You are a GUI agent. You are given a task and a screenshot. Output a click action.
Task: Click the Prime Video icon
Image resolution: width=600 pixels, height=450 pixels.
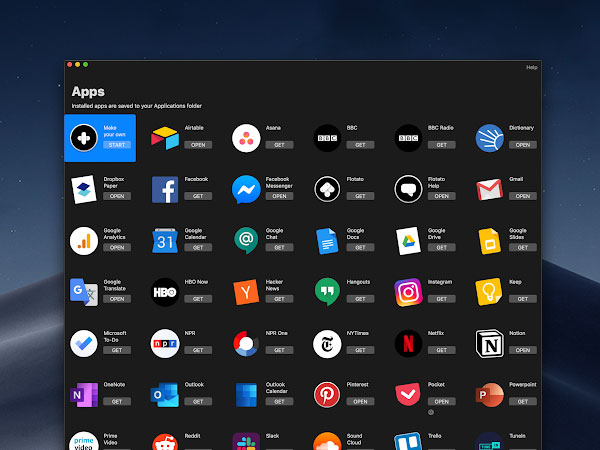[x=84, y=441]
